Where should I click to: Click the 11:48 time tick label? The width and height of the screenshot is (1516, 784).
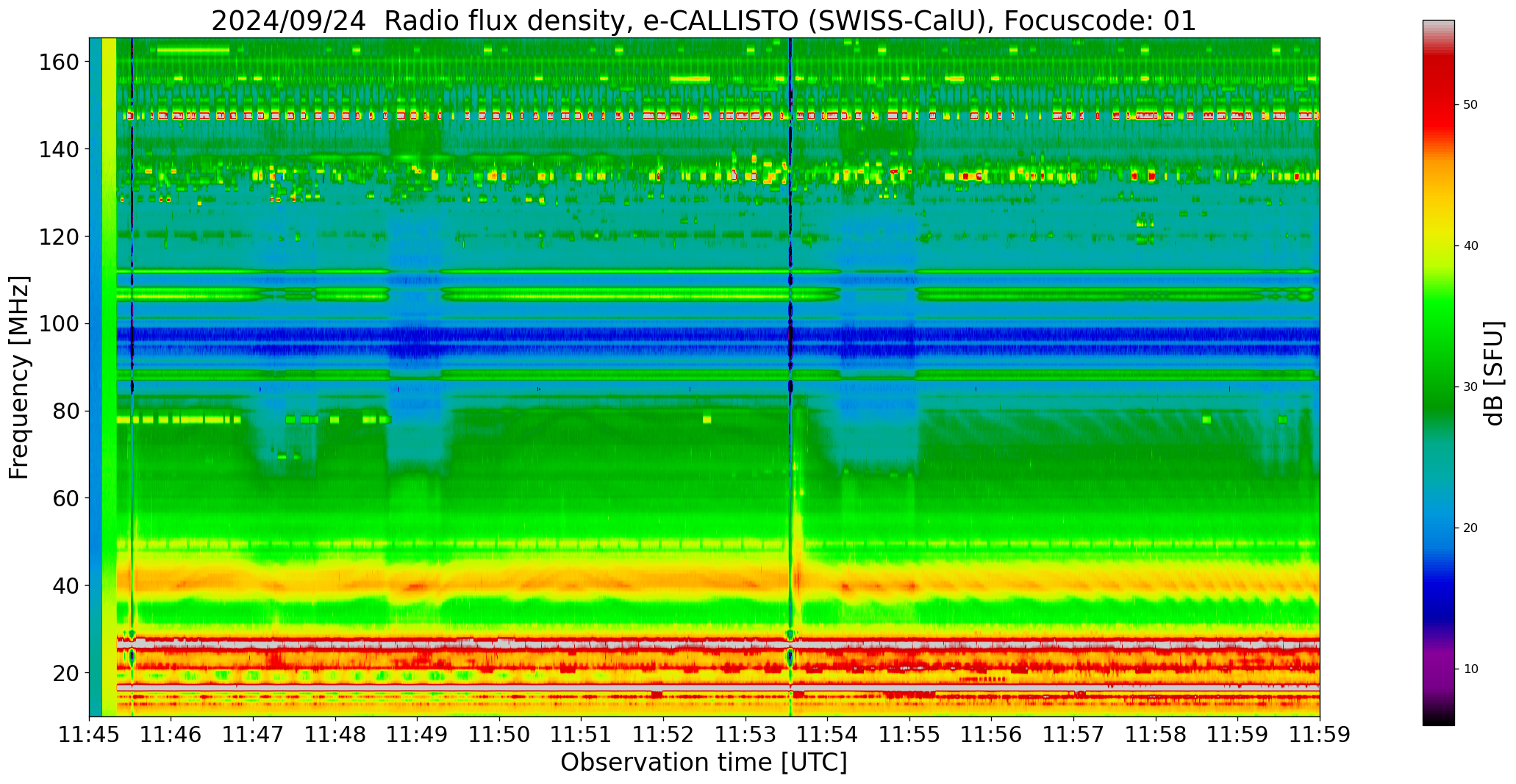[x=335, y=735]
